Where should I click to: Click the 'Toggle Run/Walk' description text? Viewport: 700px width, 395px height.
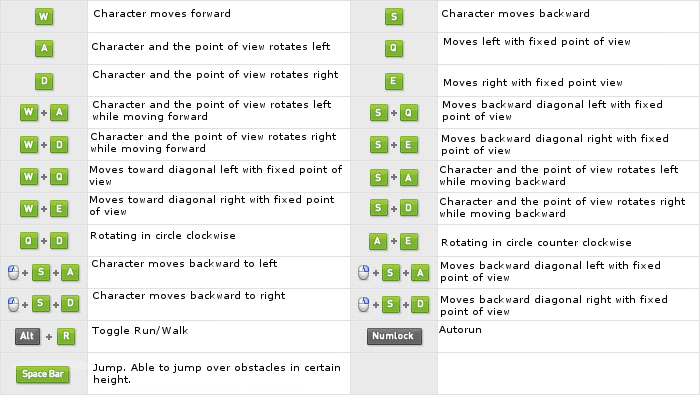(140, 331)
